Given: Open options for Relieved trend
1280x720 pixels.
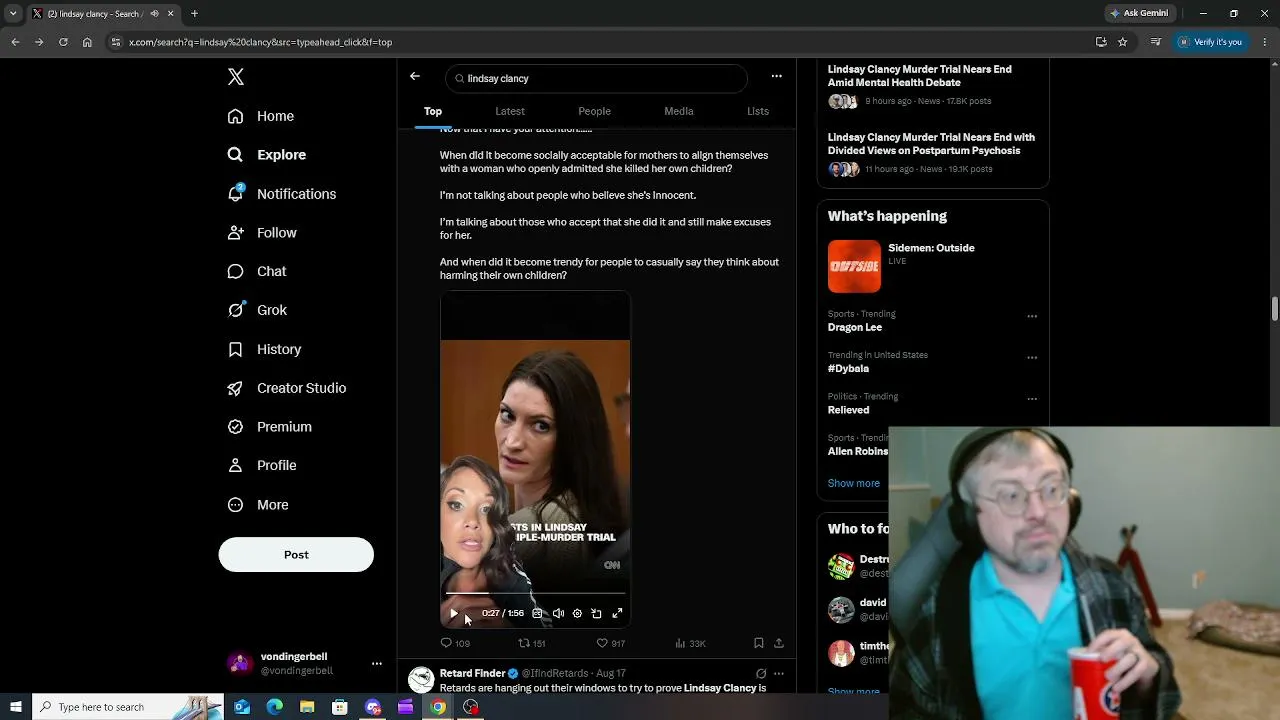Looking at the screenshot, I should pyautogui.click(x=1032, y=399).
